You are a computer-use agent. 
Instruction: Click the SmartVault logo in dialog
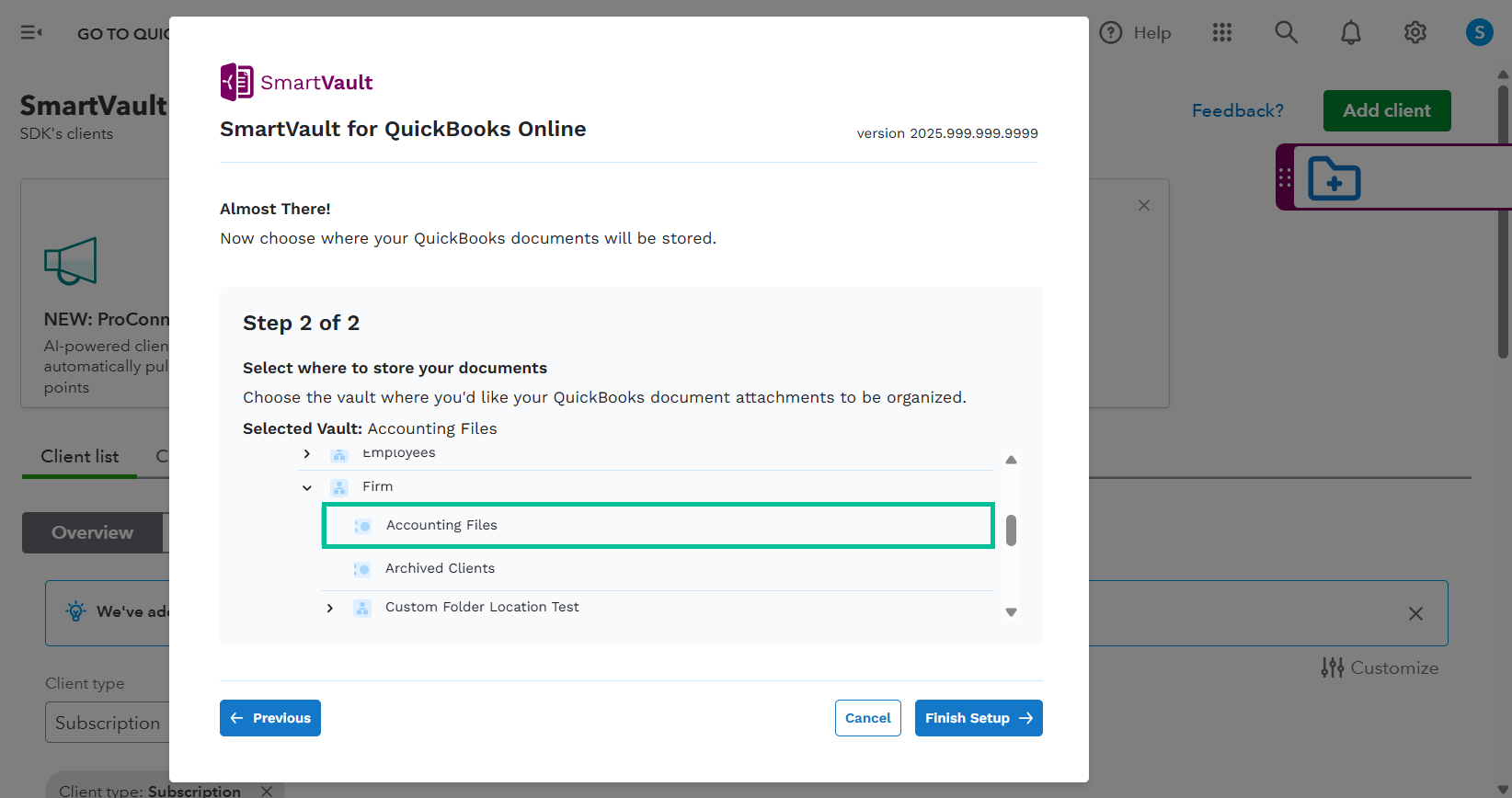[x=296, y=82]
